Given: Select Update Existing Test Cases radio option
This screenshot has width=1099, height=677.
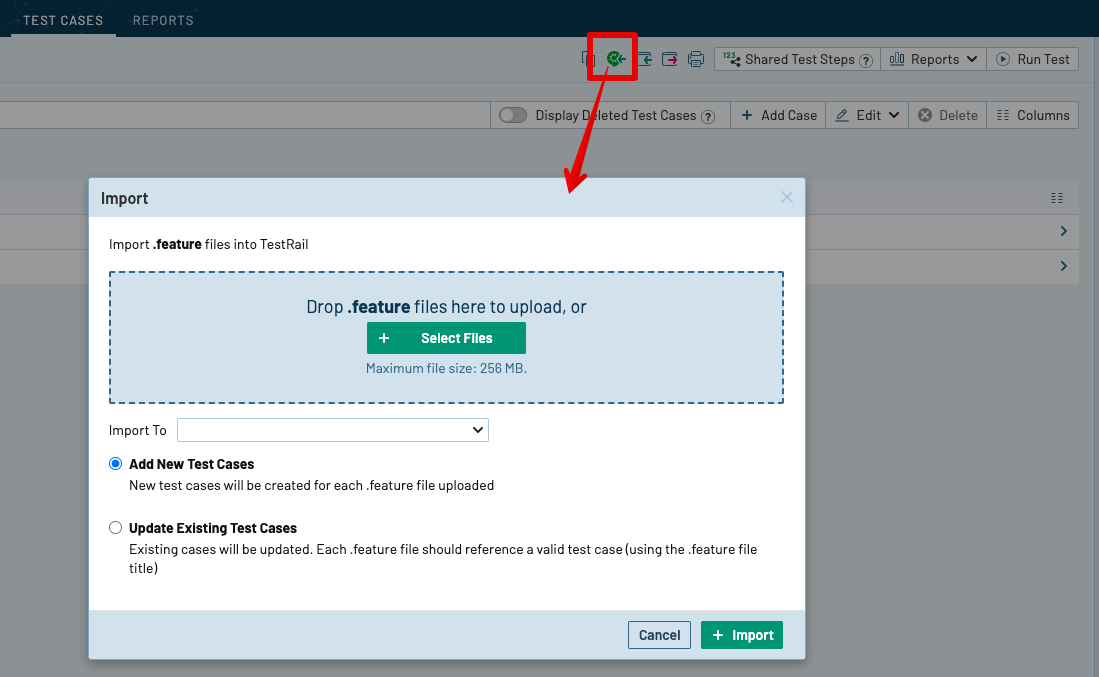Looking at the screenshot, I should pyautogui.click(x=116, y=528).
